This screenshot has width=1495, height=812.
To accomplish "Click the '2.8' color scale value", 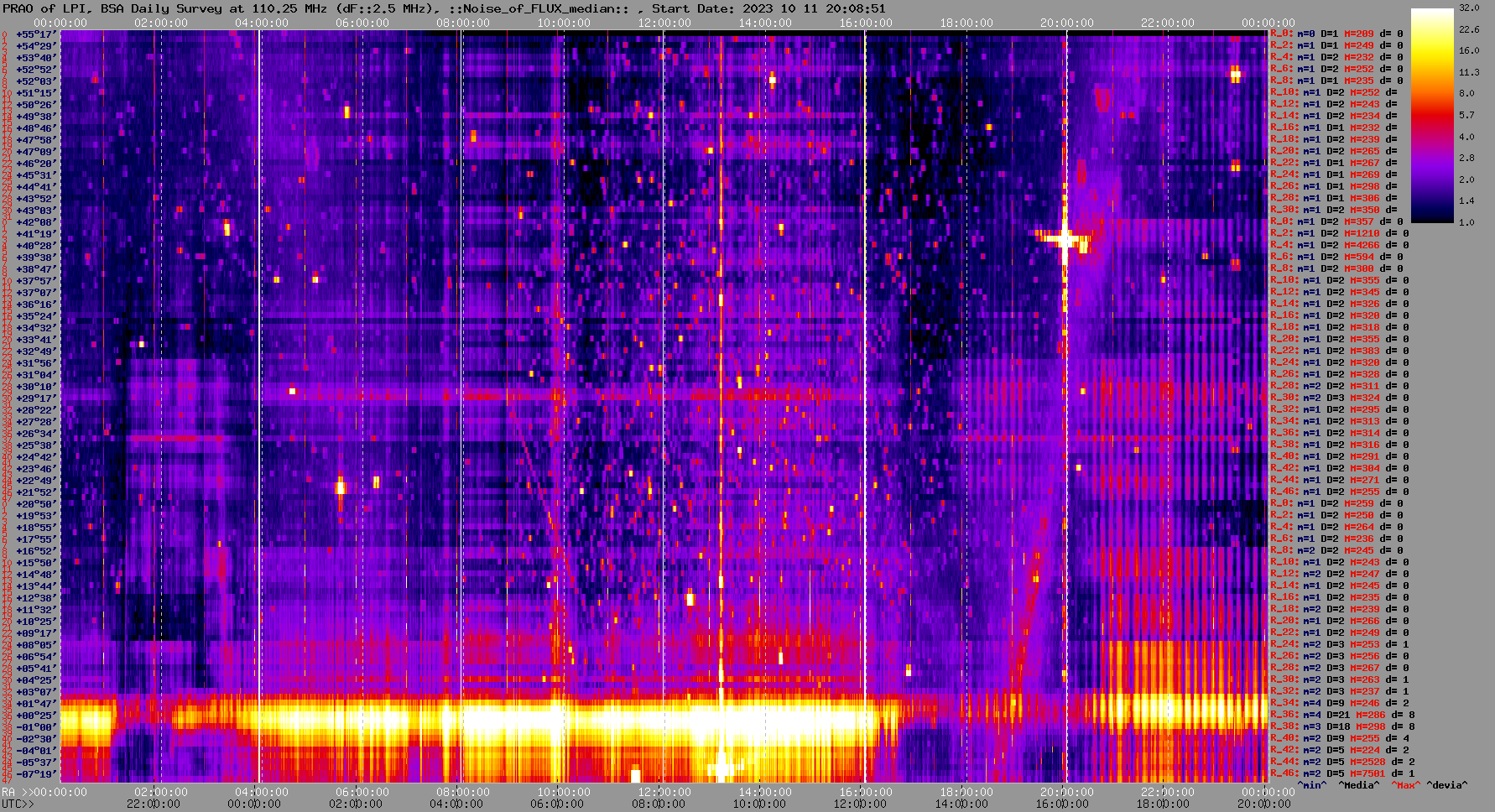I will tap(1466, 158).
